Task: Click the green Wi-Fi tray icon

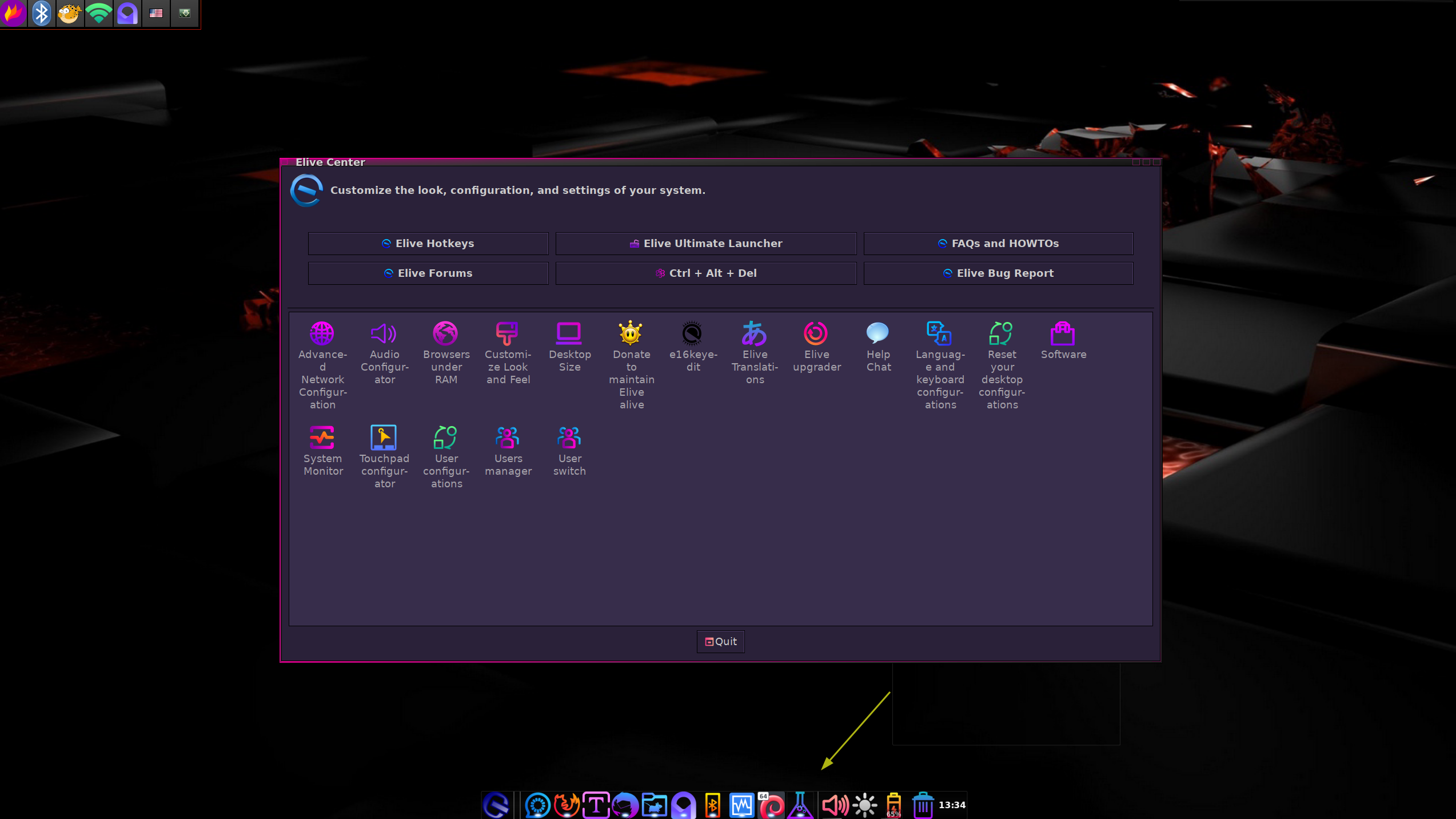Action: [99, 13]
